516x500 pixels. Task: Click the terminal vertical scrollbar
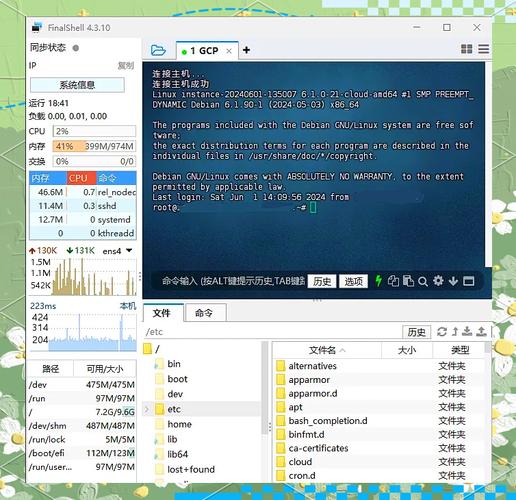click(x=488, y=164)
